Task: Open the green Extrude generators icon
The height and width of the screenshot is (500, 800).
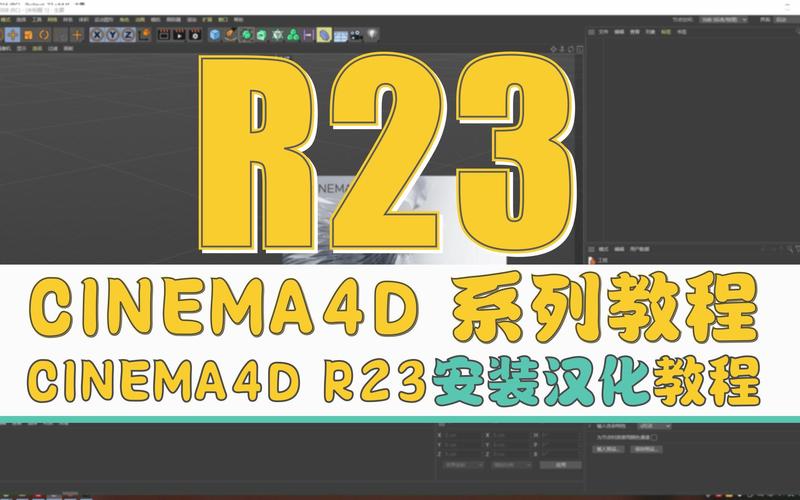Action: pyautogui.click(x=262, y=35)
